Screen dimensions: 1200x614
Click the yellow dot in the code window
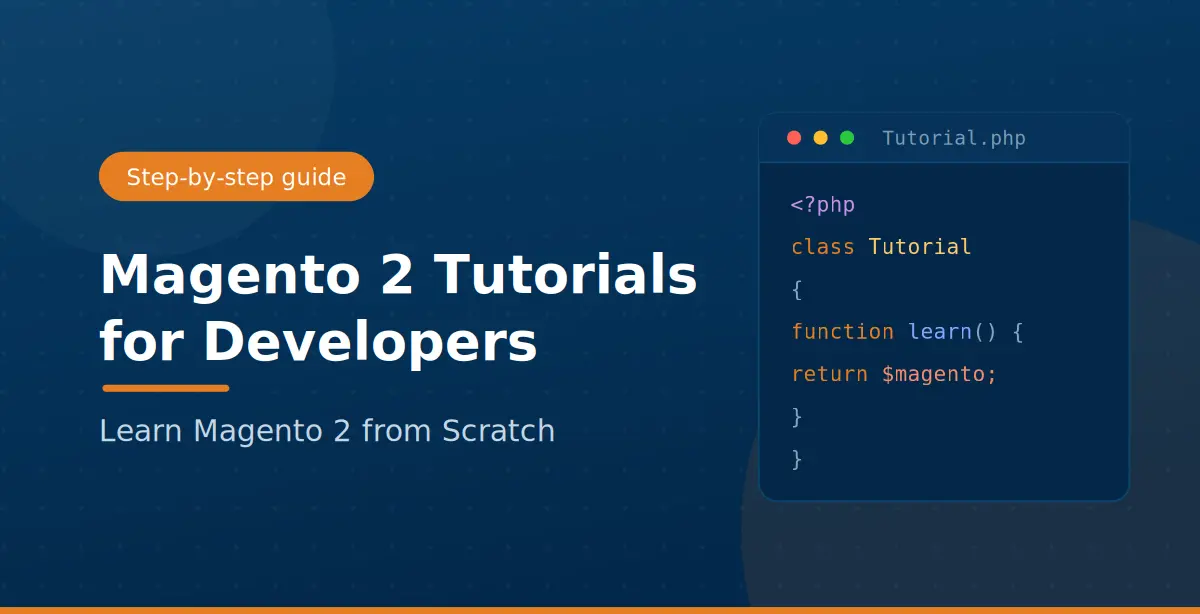pyautogui.click(x=821, y=138)
